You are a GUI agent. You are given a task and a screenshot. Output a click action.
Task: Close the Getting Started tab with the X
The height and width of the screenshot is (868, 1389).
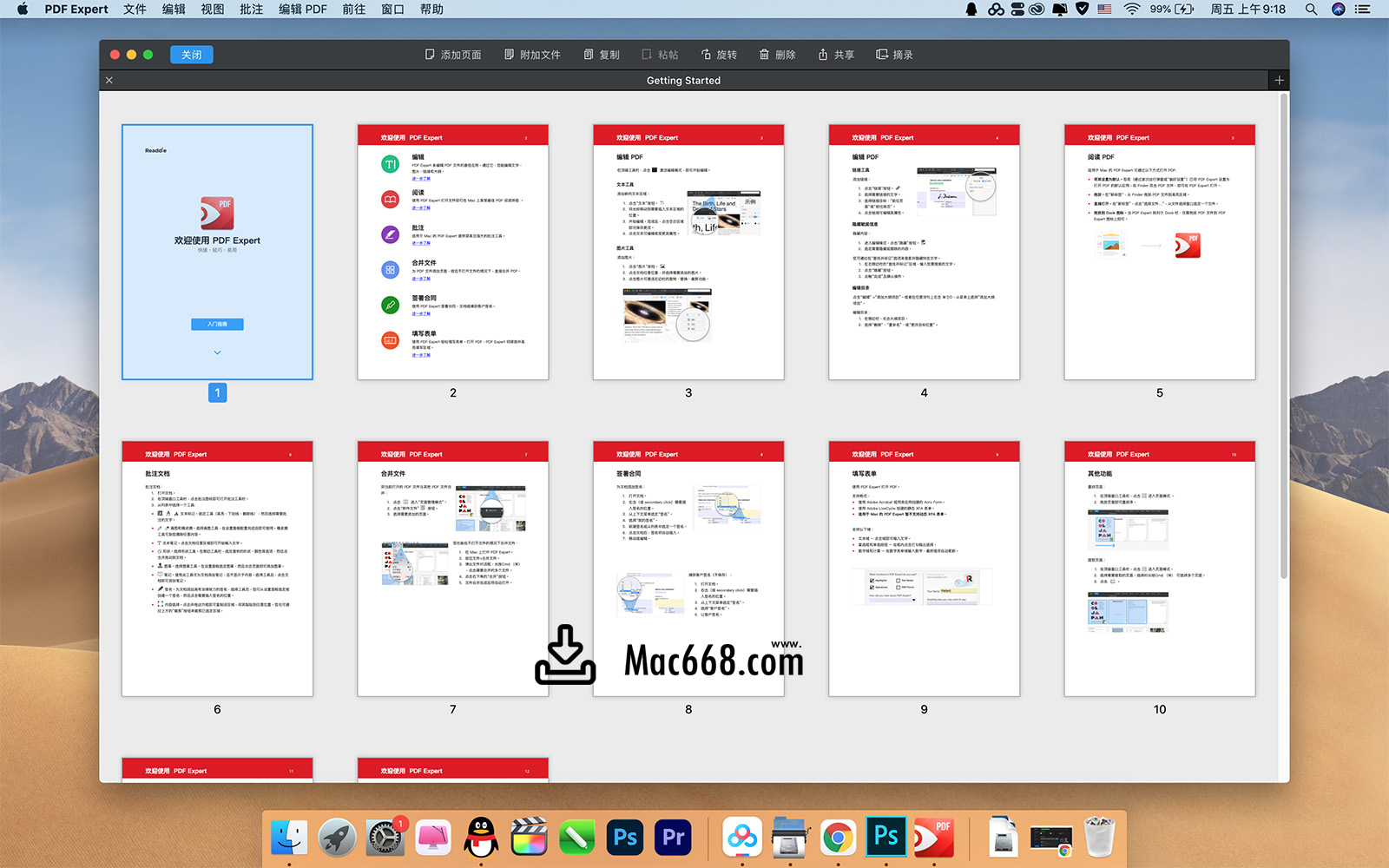(109, 80)
